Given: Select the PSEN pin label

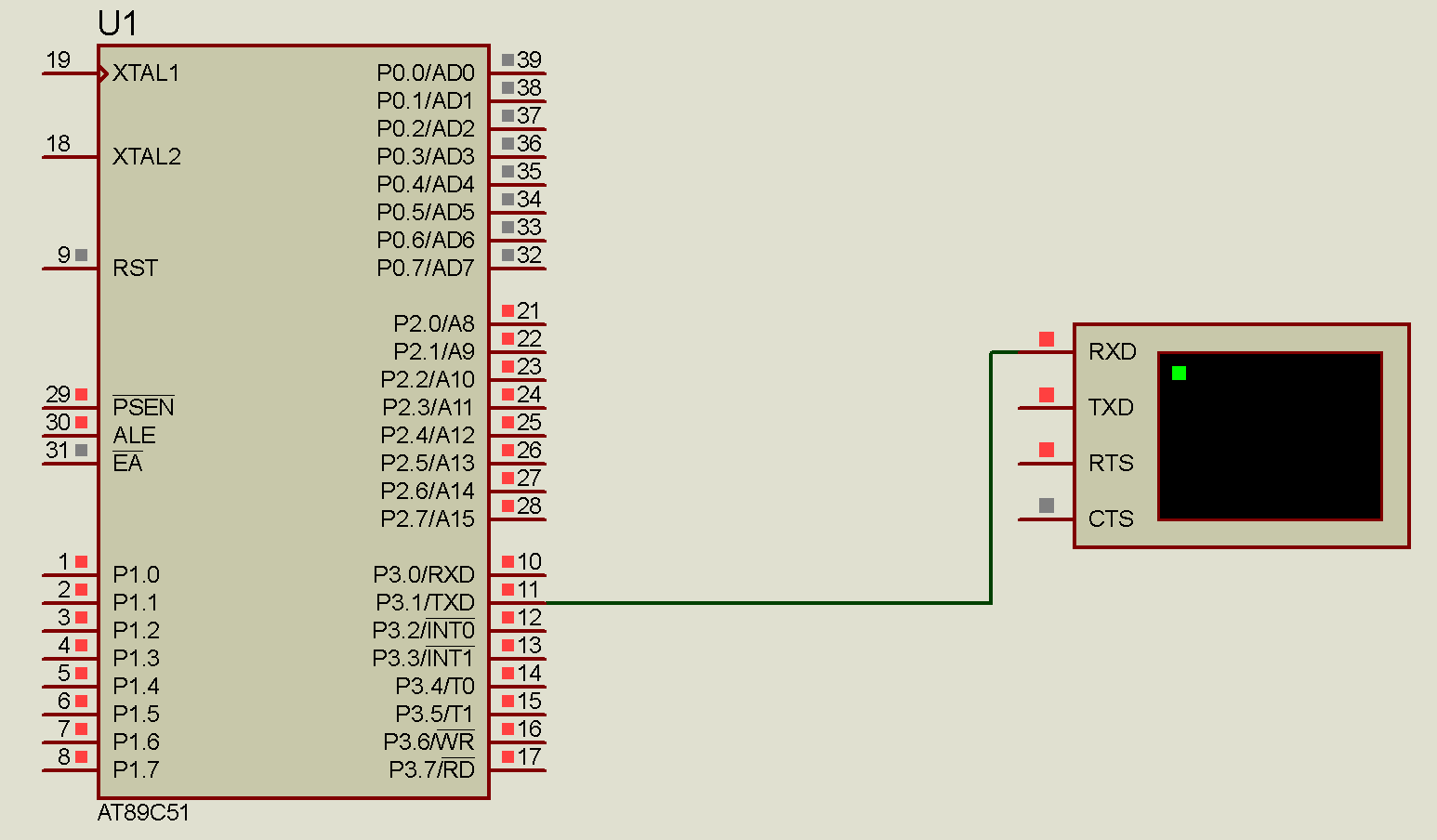Looking at the screenshot, I should click(143, 408).
